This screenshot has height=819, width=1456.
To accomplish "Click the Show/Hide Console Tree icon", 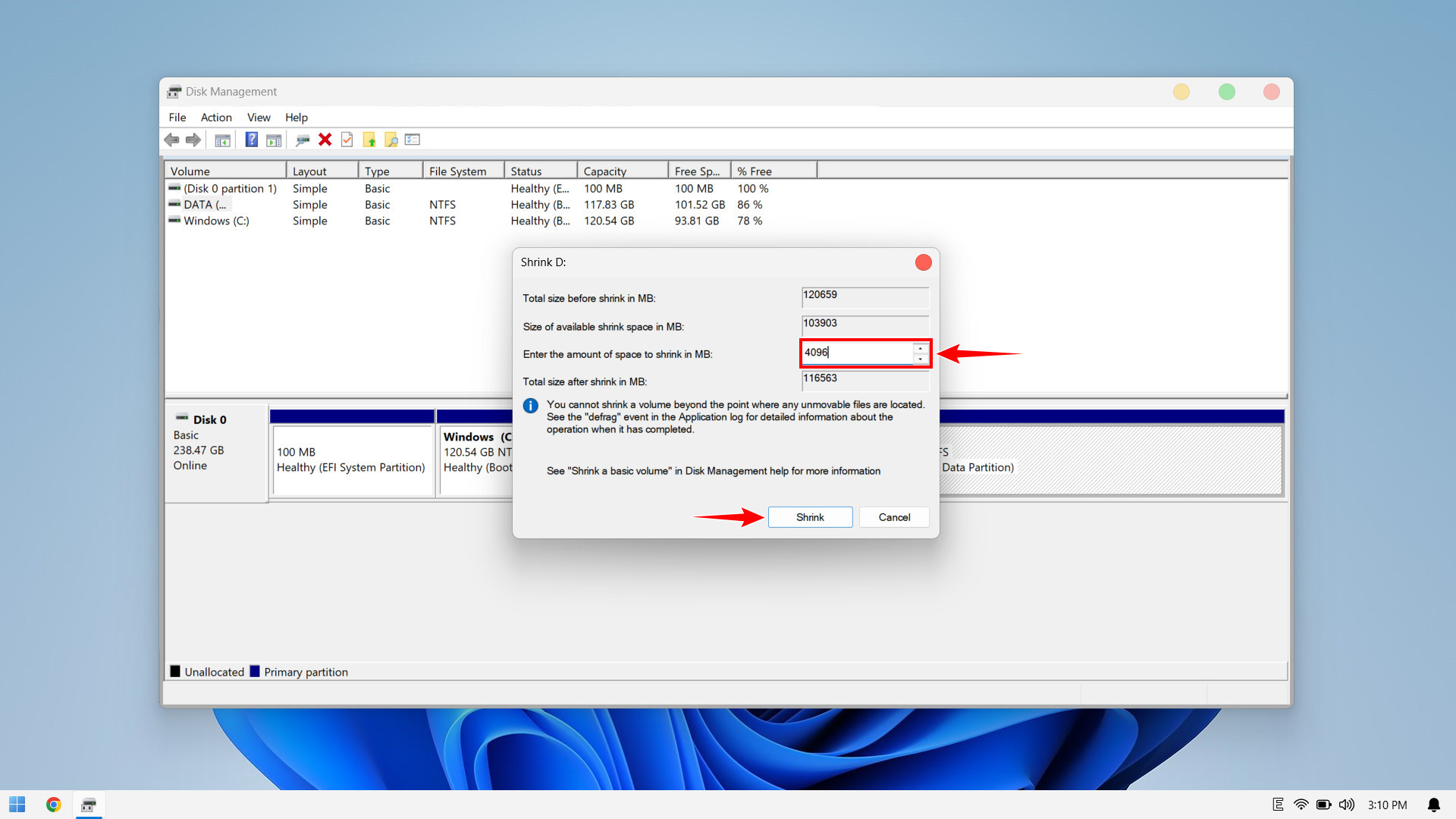I will [222, 140].
